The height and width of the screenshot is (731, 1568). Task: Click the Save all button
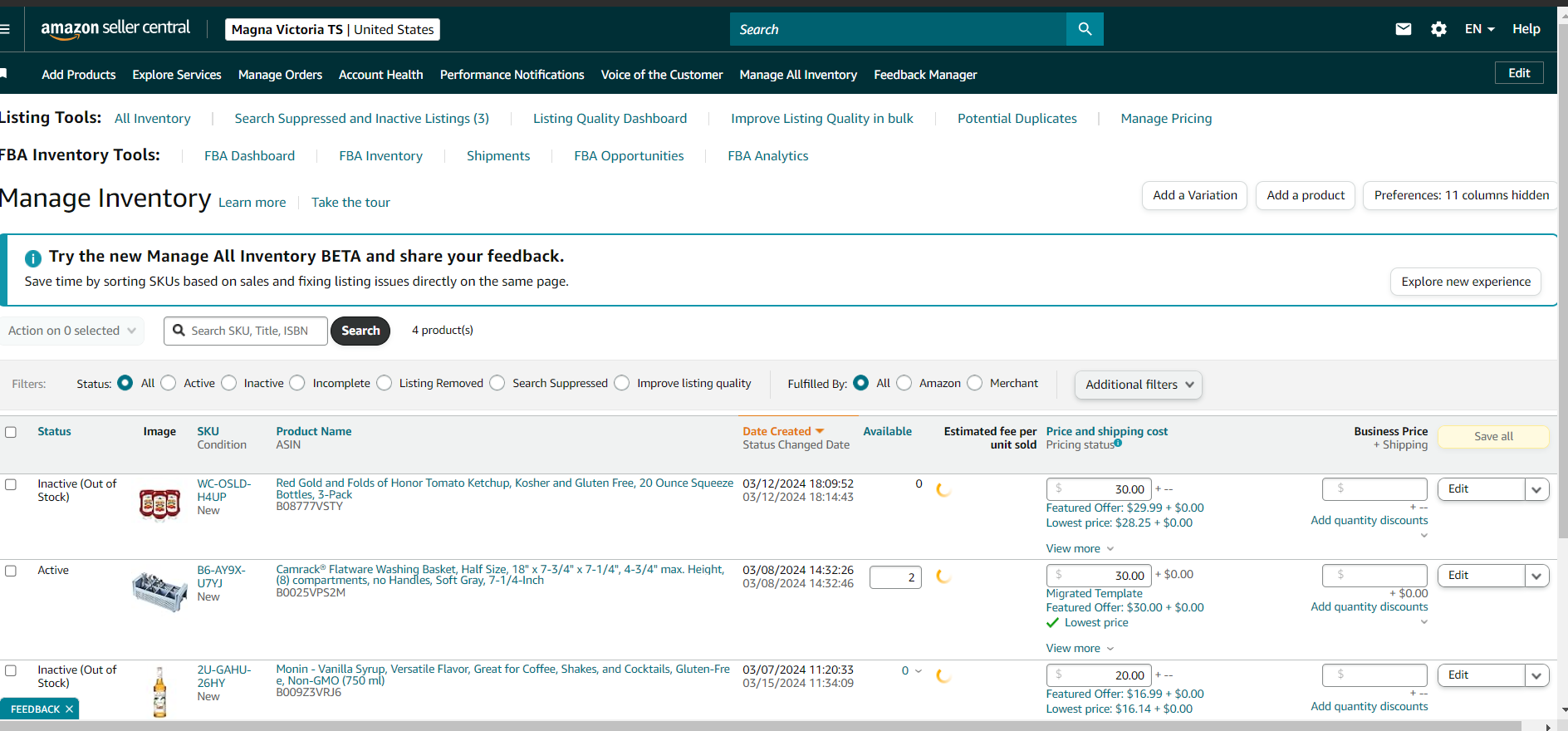1493,437
